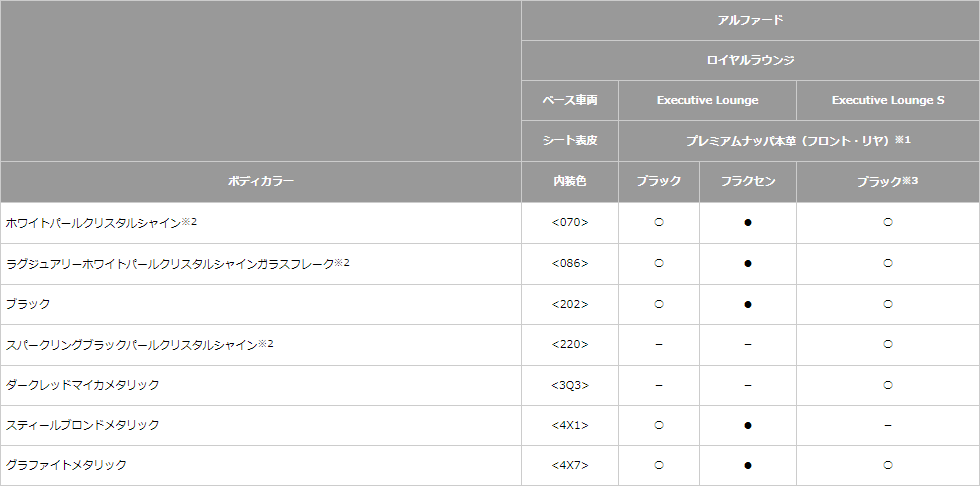Click filled circle in <202> ブラック row

coord(748,304)
